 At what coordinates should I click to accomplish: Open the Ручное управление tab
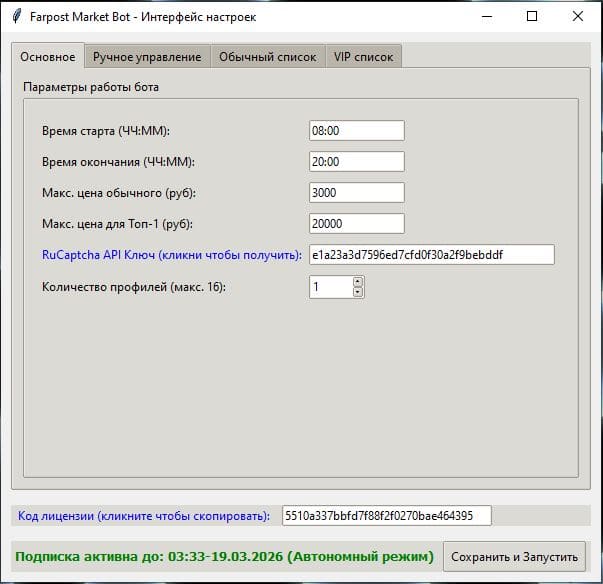click(147, 57)
